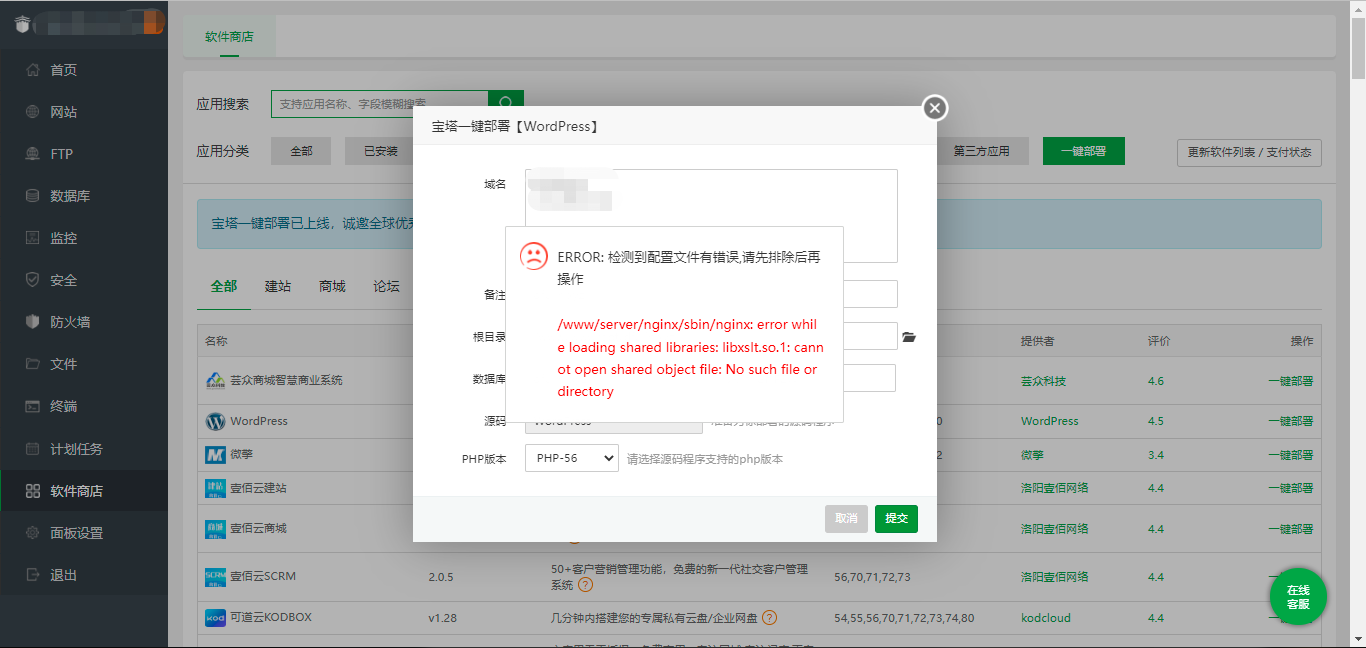Viewport: 1366px width, 648px height.
Task: Click 一键部署 link in the 壹佰云建站 row
Action: coord(1290,488)
